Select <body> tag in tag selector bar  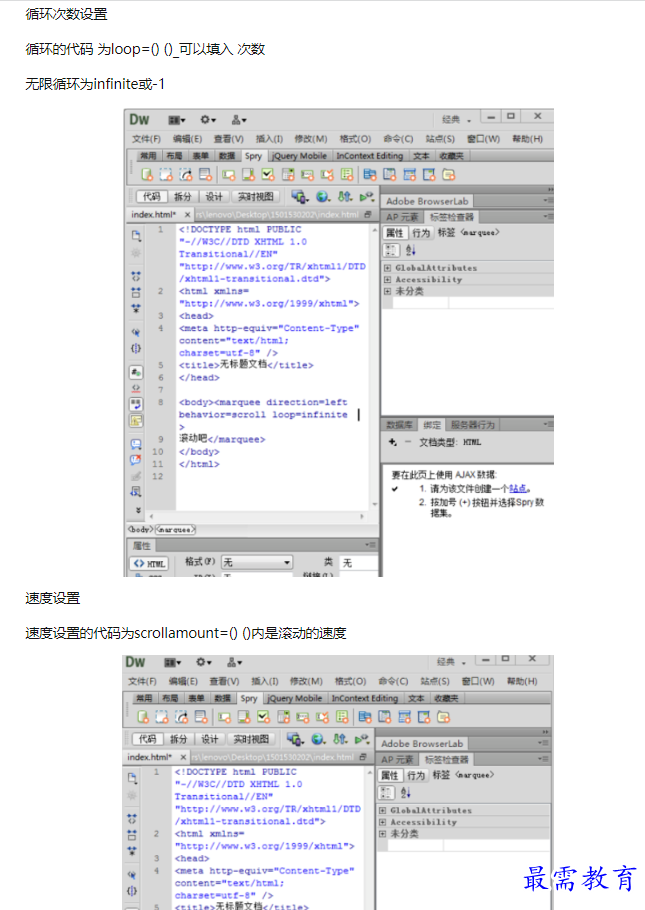[140, 529]
